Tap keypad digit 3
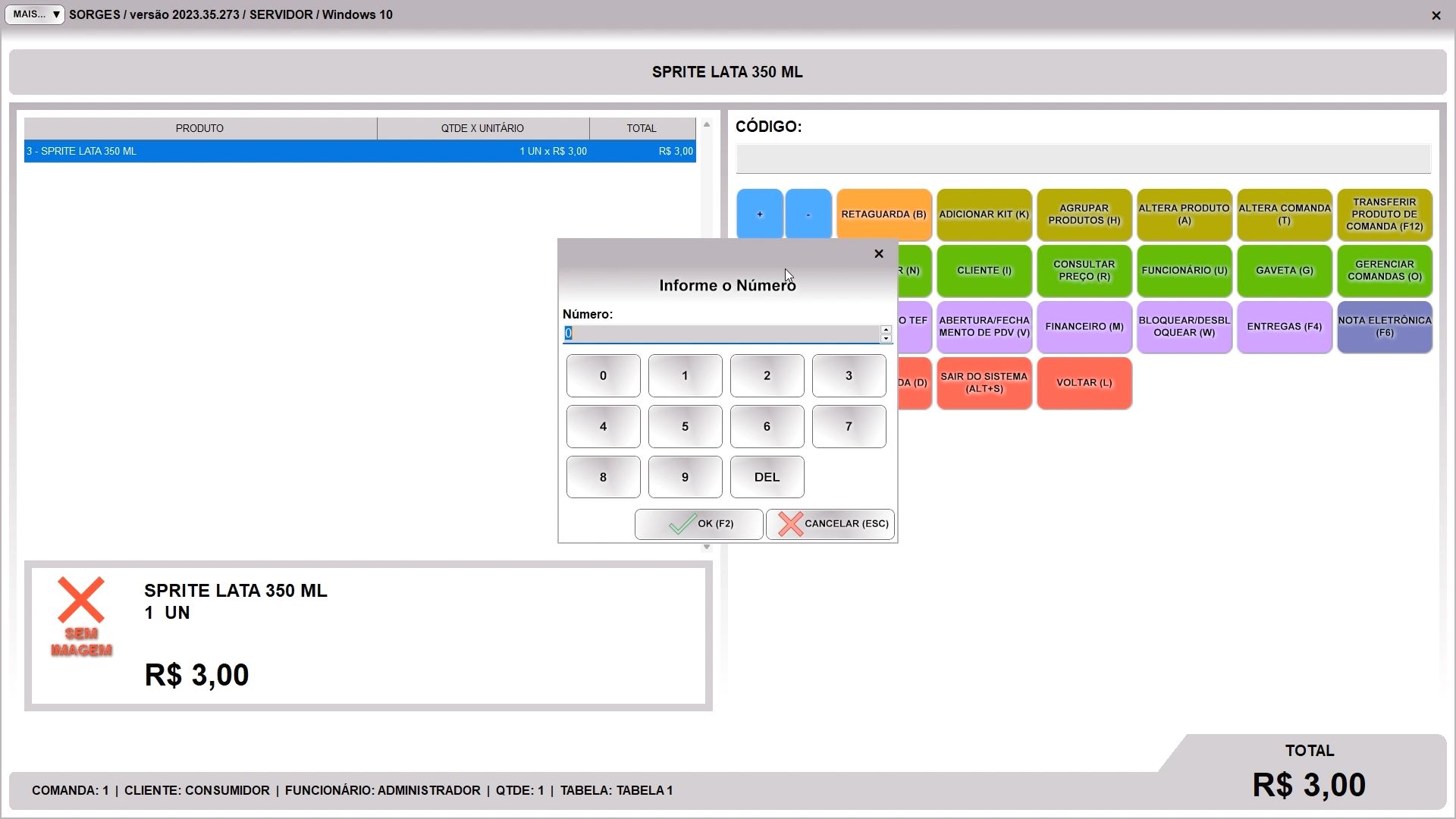Image resolution: width=1456 pixels, height=819 pixels. pos(849,375)
